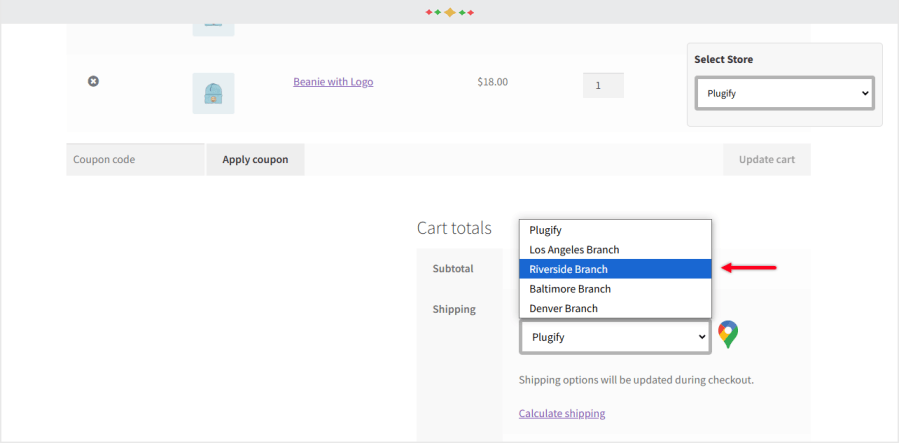Apply the coupon

click(255, 159)
